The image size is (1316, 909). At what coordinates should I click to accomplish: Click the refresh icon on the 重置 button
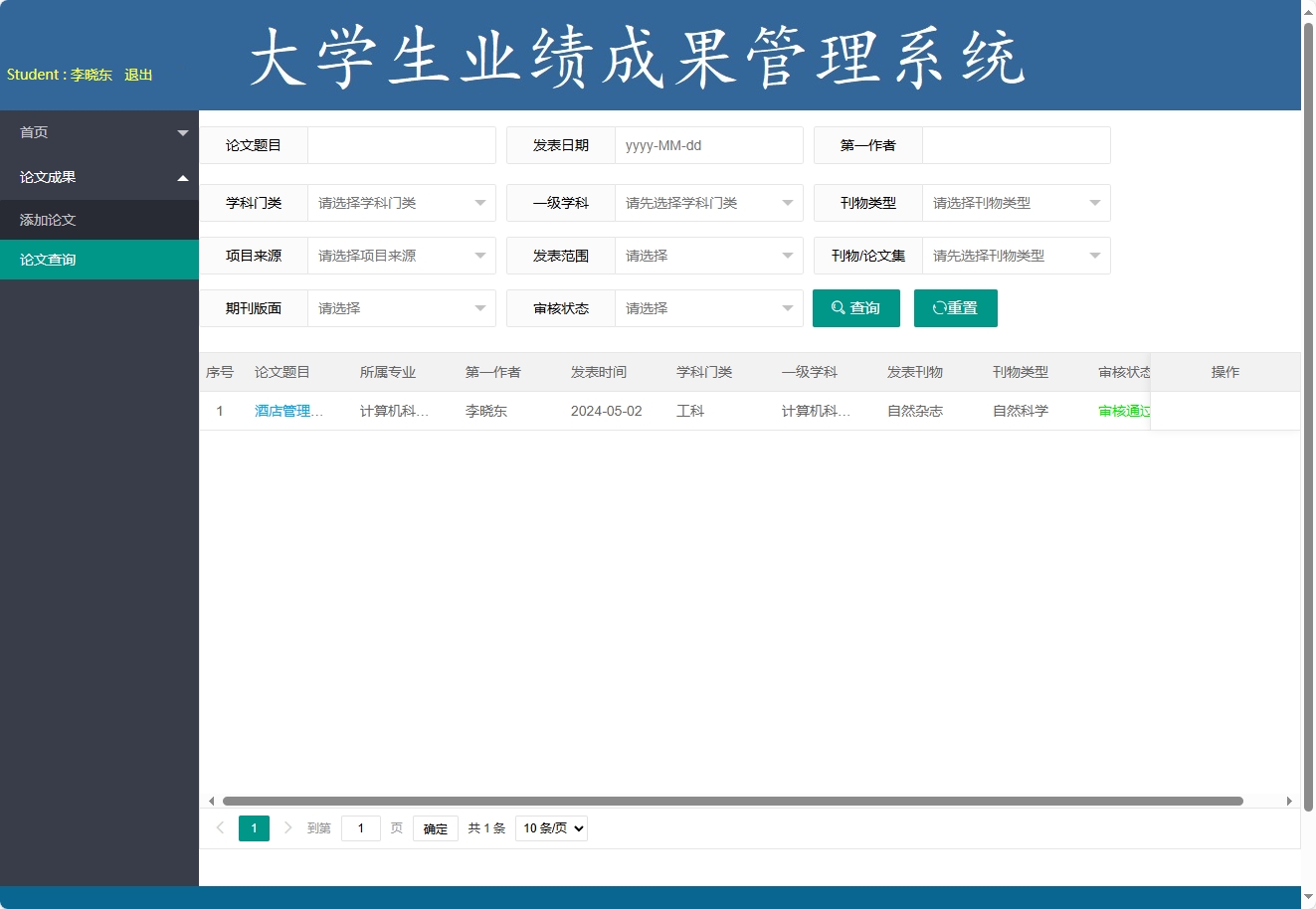click(937, 308)
